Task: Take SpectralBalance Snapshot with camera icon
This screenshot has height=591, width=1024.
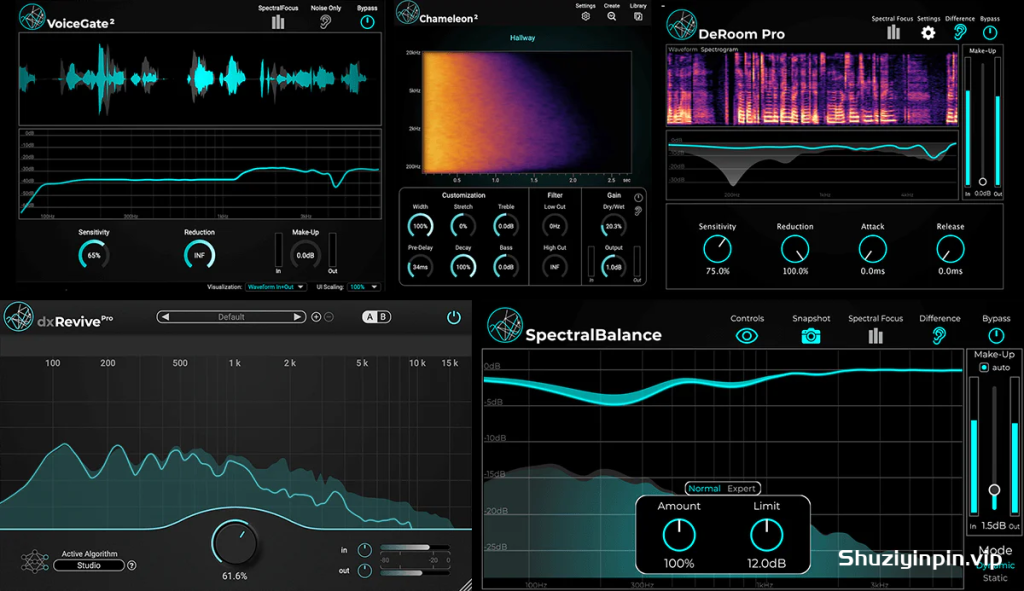Action: 810,336
